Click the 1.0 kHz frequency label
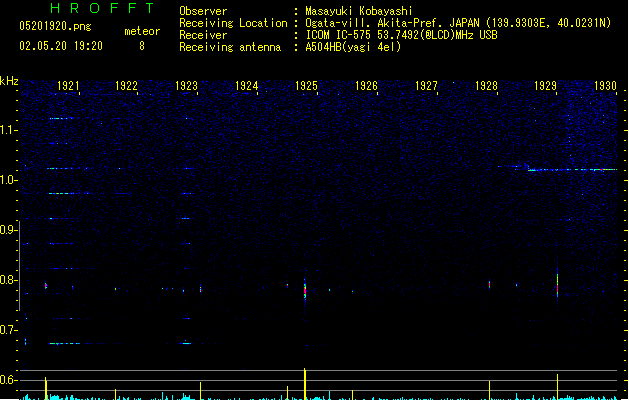The width and height of the screenshot is (629, 400). [9, 180]
